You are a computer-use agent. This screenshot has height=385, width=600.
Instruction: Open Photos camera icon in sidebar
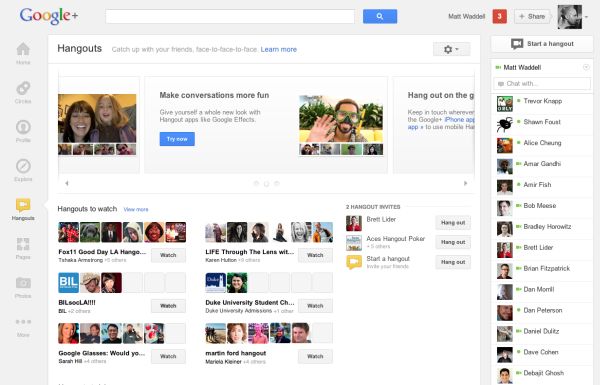pos(23,283)
